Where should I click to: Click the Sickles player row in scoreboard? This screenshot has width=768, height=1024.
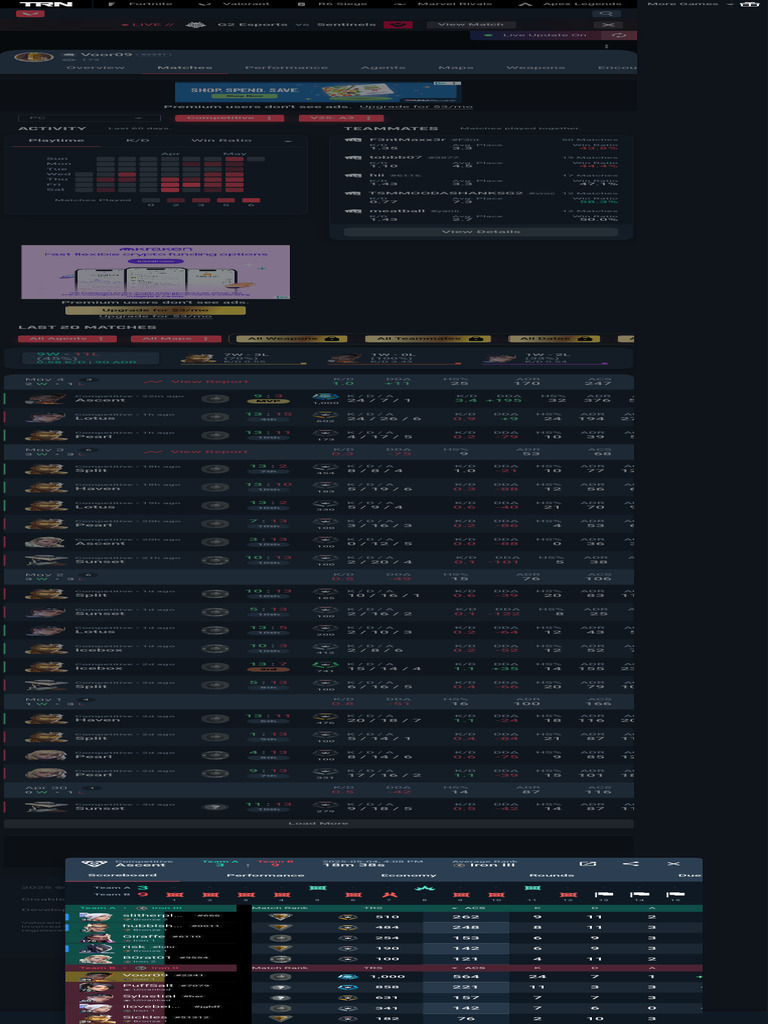383,1017
